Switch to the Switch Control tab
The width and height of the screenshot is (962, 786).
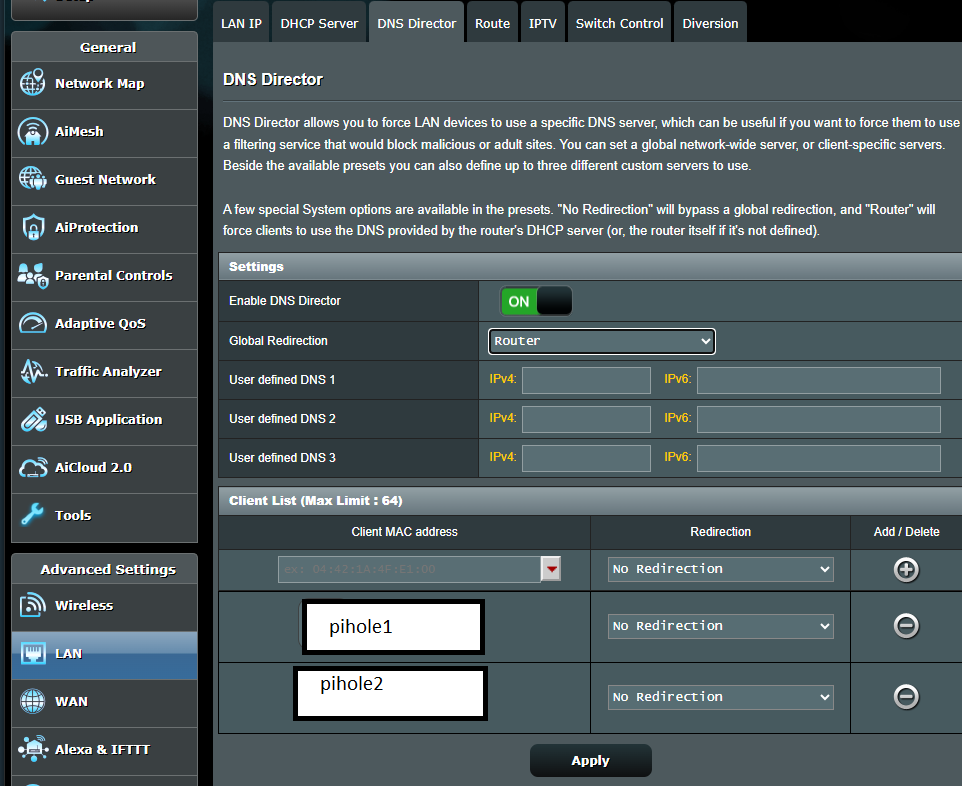coord(619,23)
